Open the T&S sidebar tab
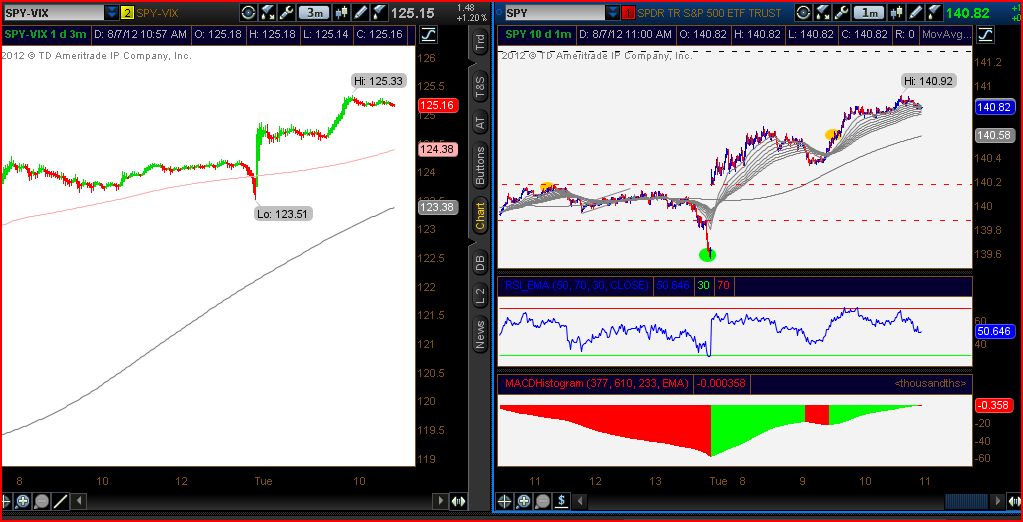 480,87
